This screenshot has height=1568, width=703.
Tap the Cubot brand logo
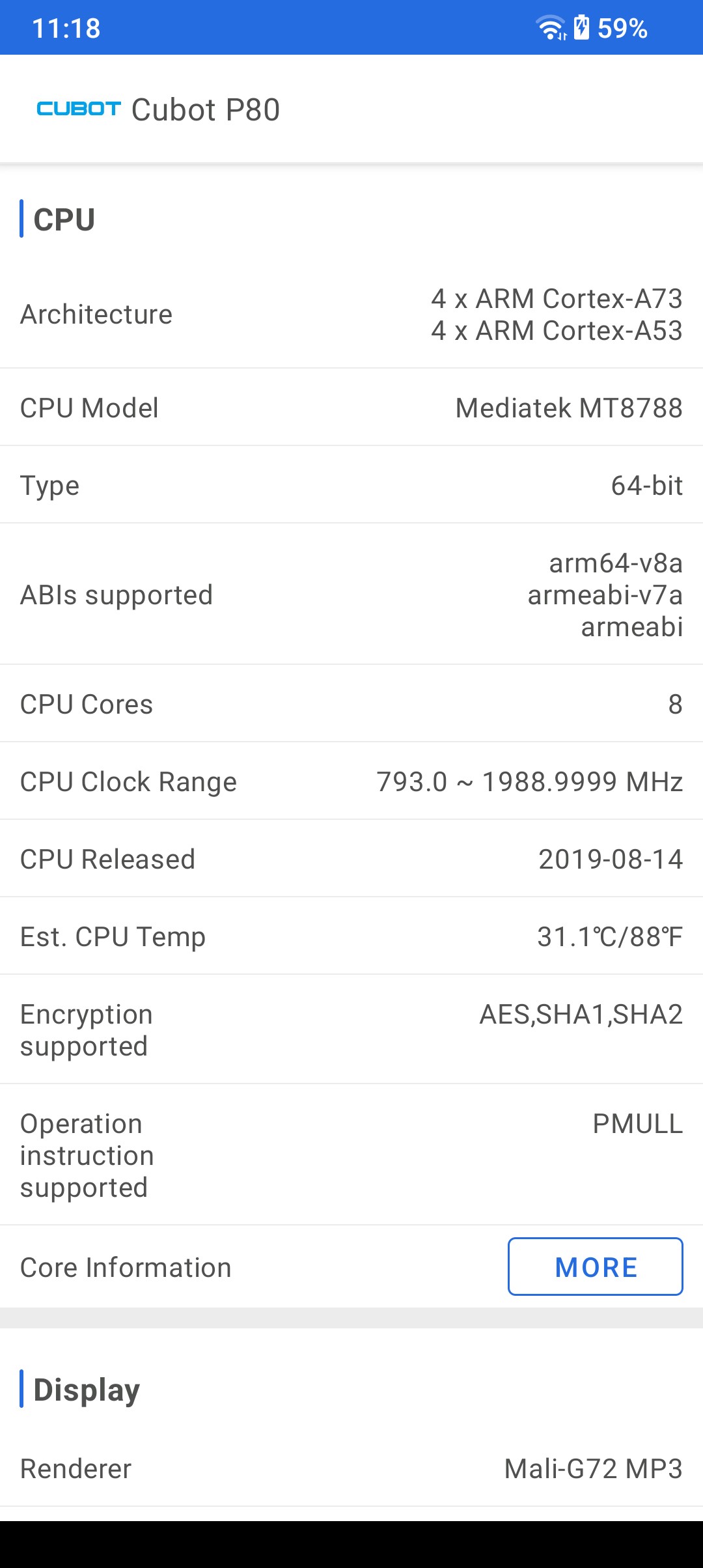(x=79, y=109)
